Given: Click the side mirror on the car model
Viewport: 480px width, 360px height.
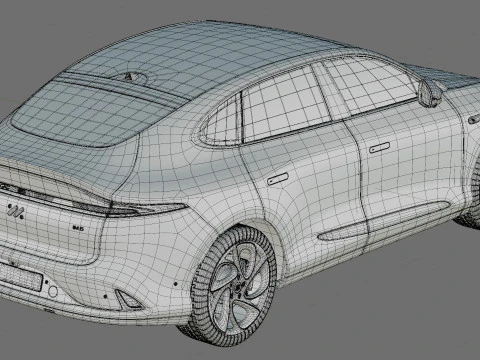Looking at the screenshot, I should click(x=430, y=93).
